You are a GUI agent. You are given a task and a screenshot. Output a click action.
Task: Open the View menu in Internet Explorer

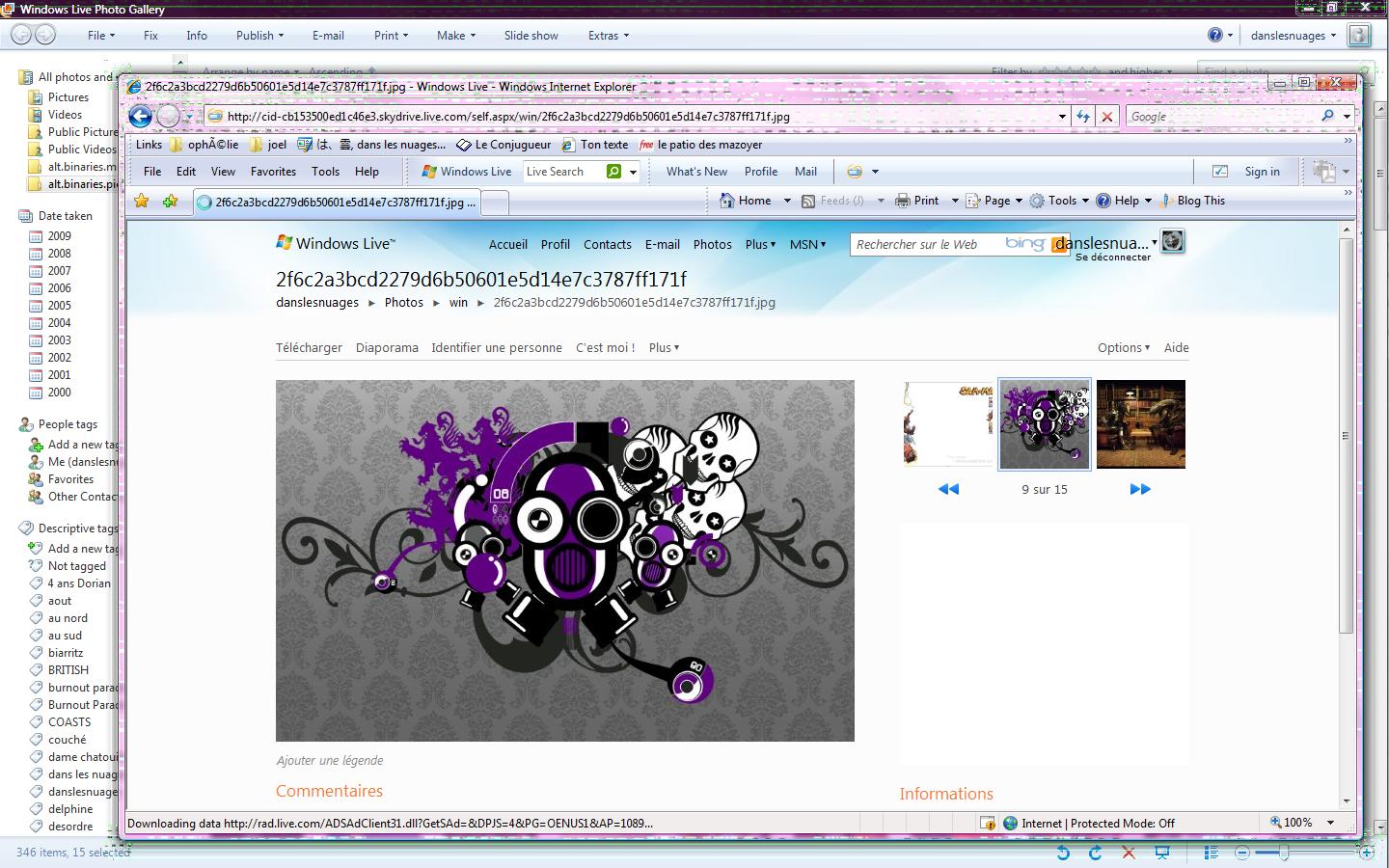pyautogui.click(x=223, y=172)
